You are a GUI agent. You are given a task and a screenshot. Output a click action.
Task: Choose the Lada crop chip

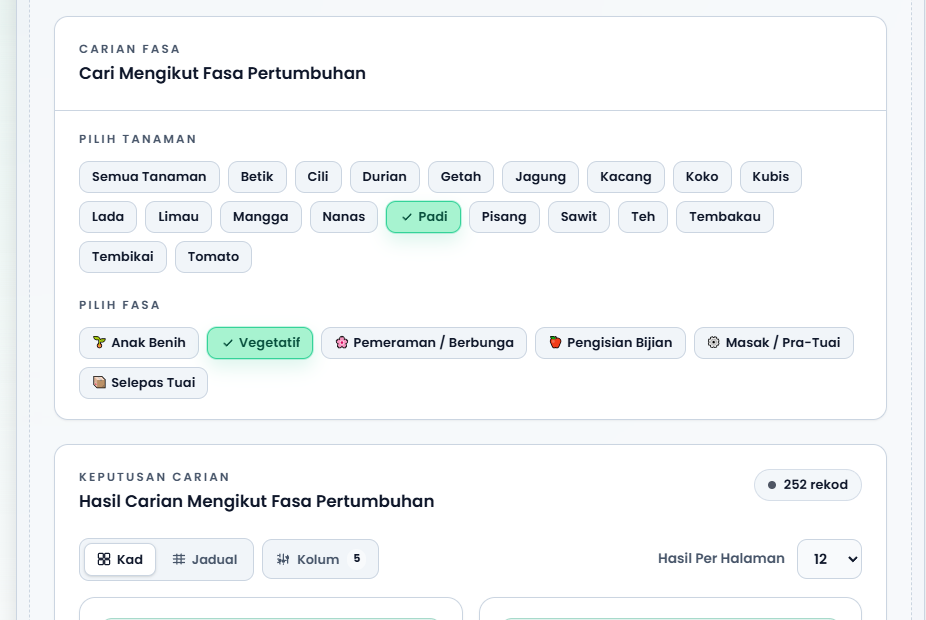click(x=108, y=217)
